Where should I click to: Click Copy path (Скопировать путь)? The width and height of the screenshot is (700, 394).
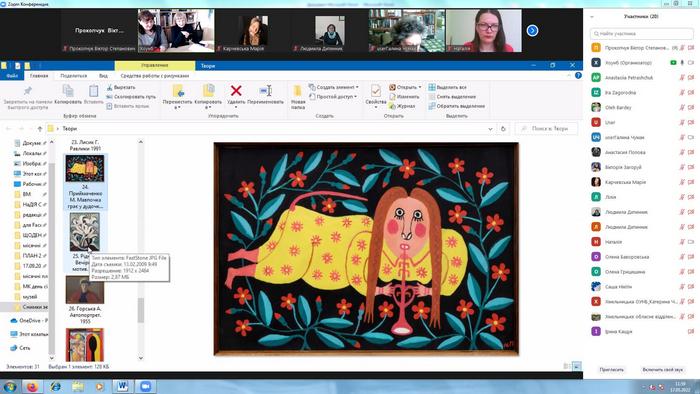[x=131, y=97]
